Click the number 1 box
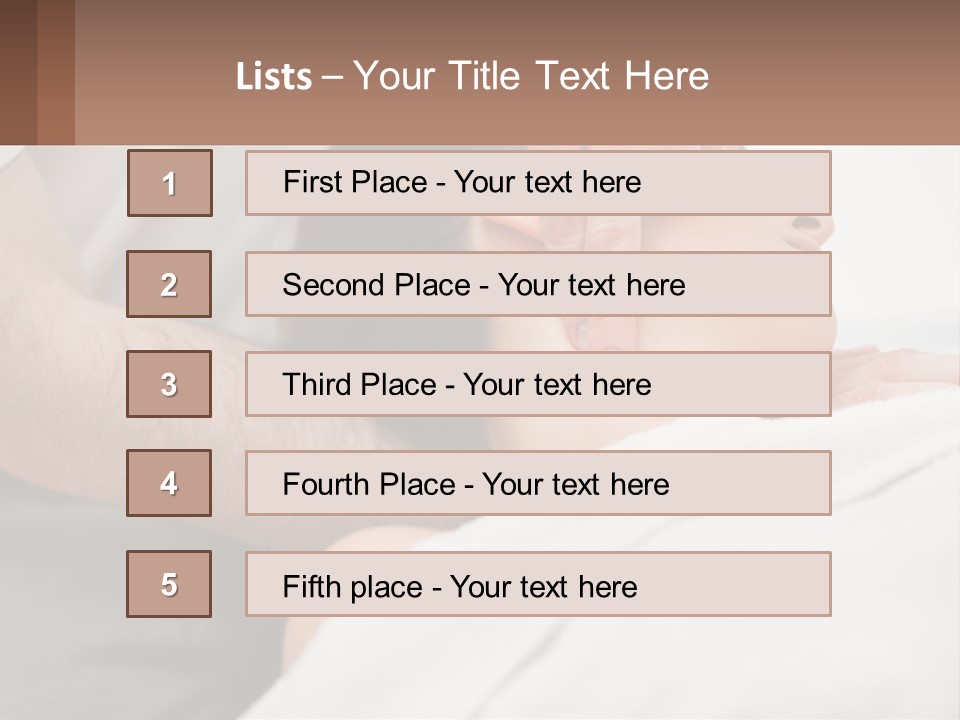960x720 pixels. click(x=170, y=183)
